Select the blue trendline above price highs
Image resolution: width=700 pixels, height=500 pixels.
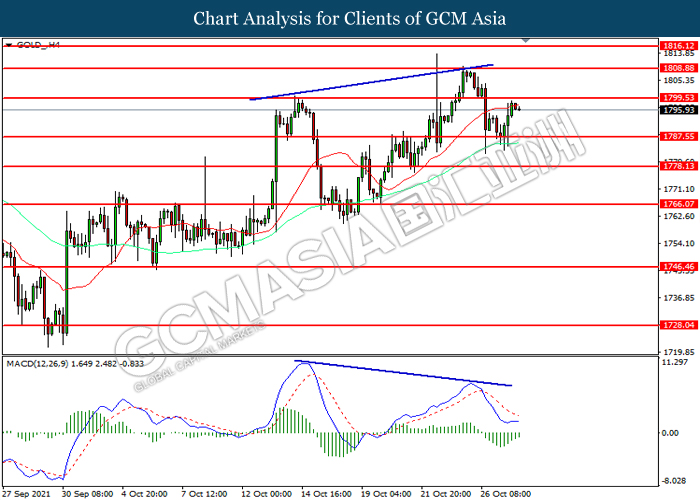pyautogui.click(x=371, y=82)
